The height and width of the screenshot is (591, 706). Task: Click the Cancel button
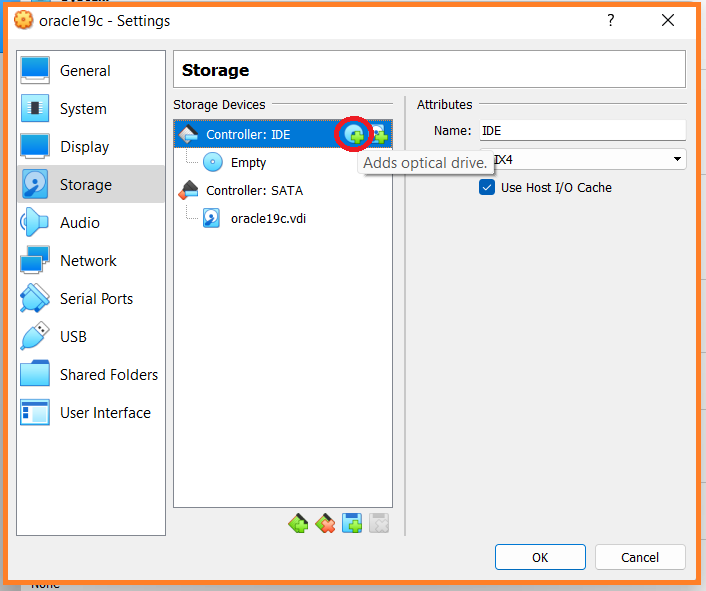(x=640, y=557)
